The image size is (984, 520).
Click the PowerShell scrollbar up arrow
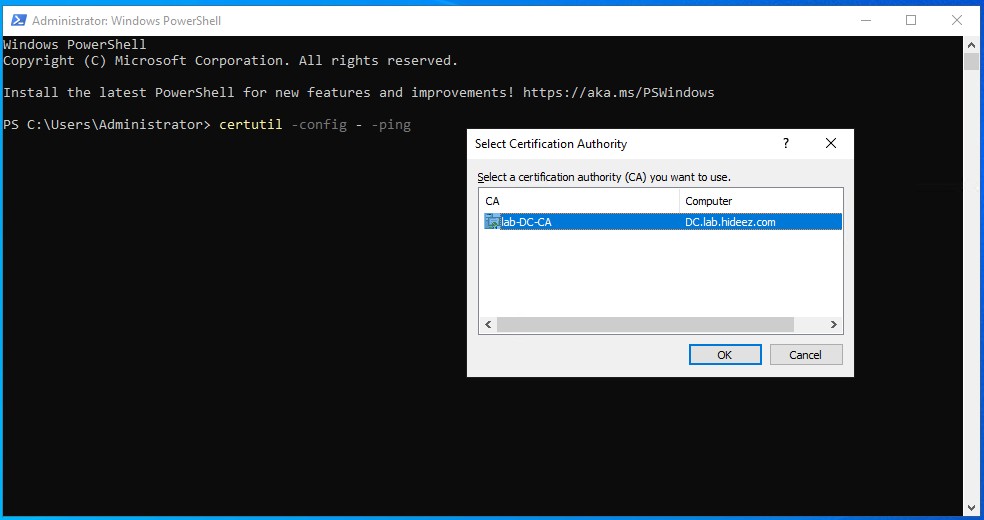pos(971,45)
